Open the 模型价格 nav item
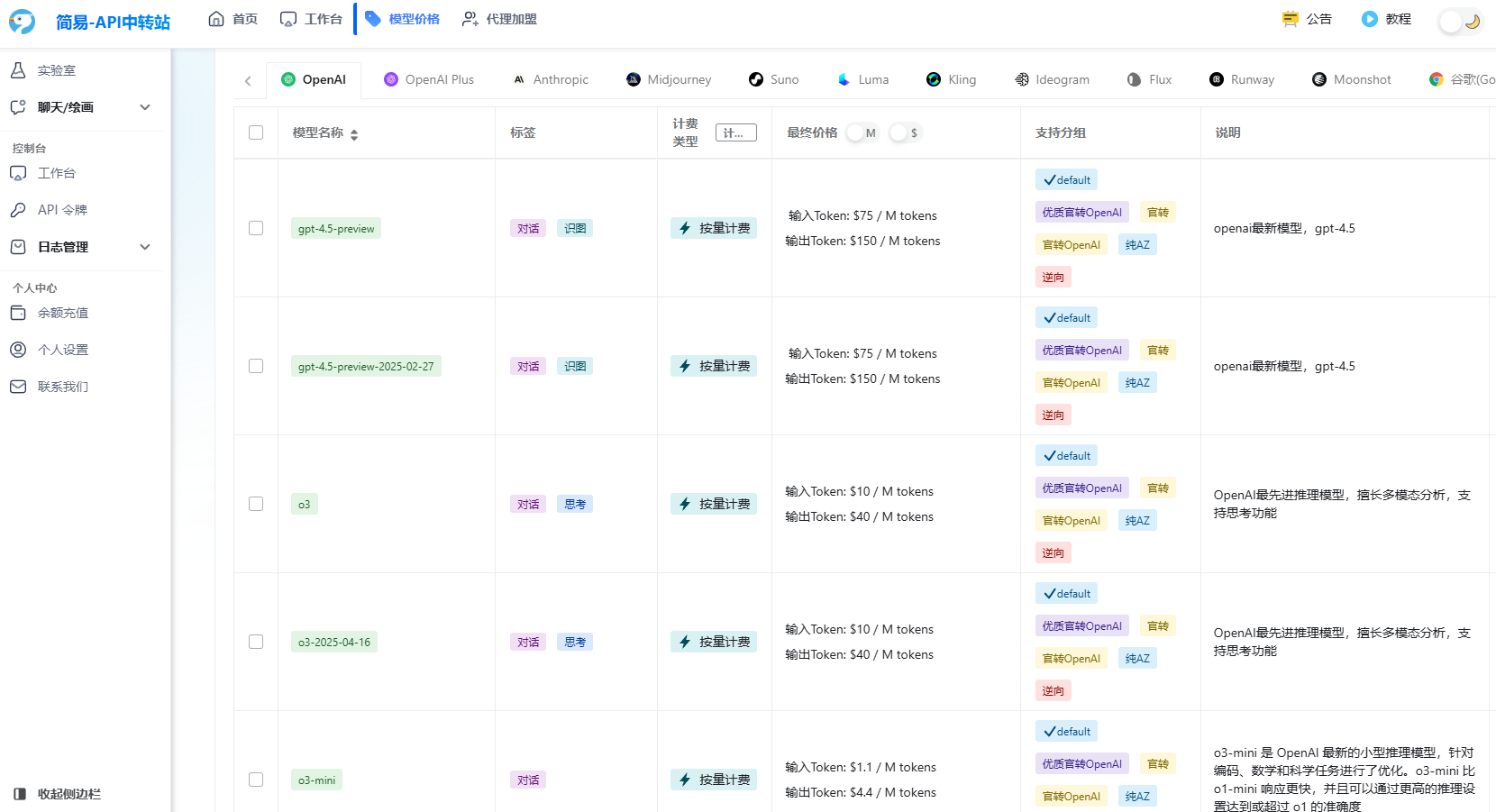Screen dimensions: 1496x812 [x=402, y=19]
